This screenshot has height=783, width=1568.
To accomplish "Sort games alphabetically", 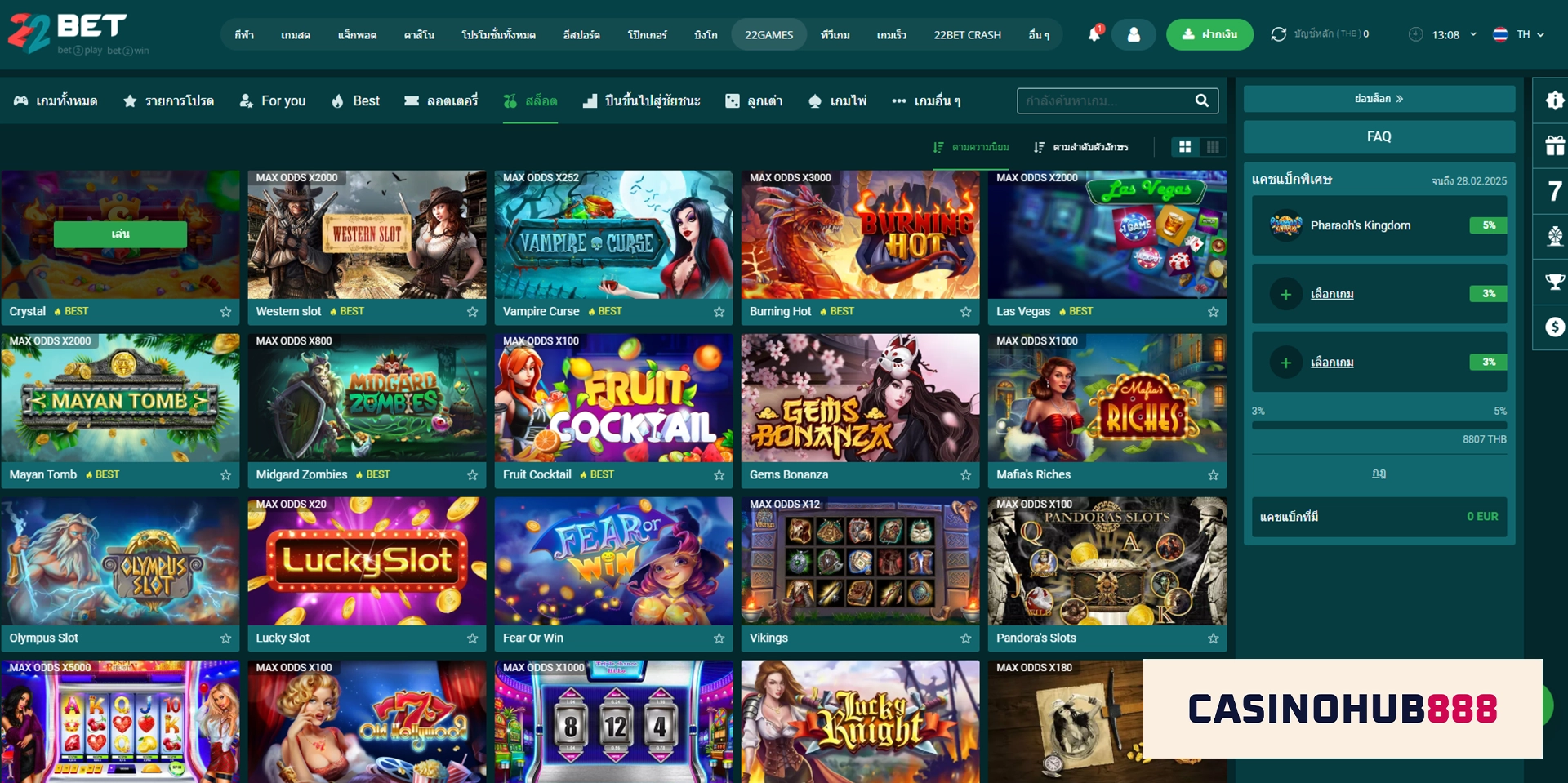I will point(1081,147).
